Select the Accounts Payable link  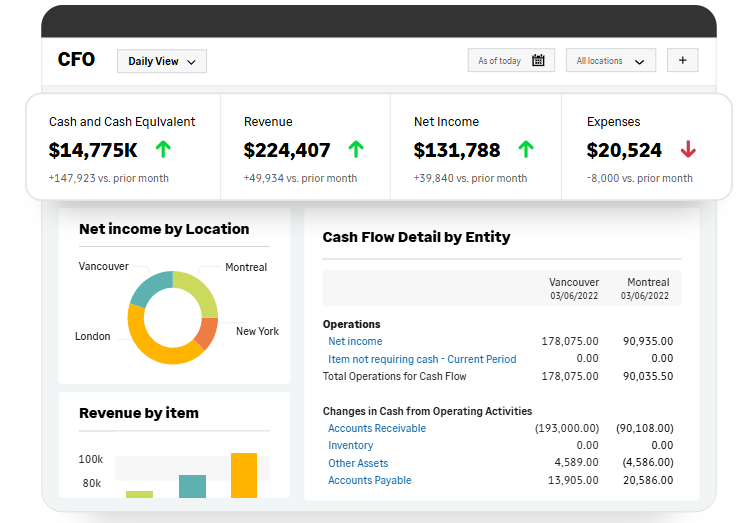369,480
